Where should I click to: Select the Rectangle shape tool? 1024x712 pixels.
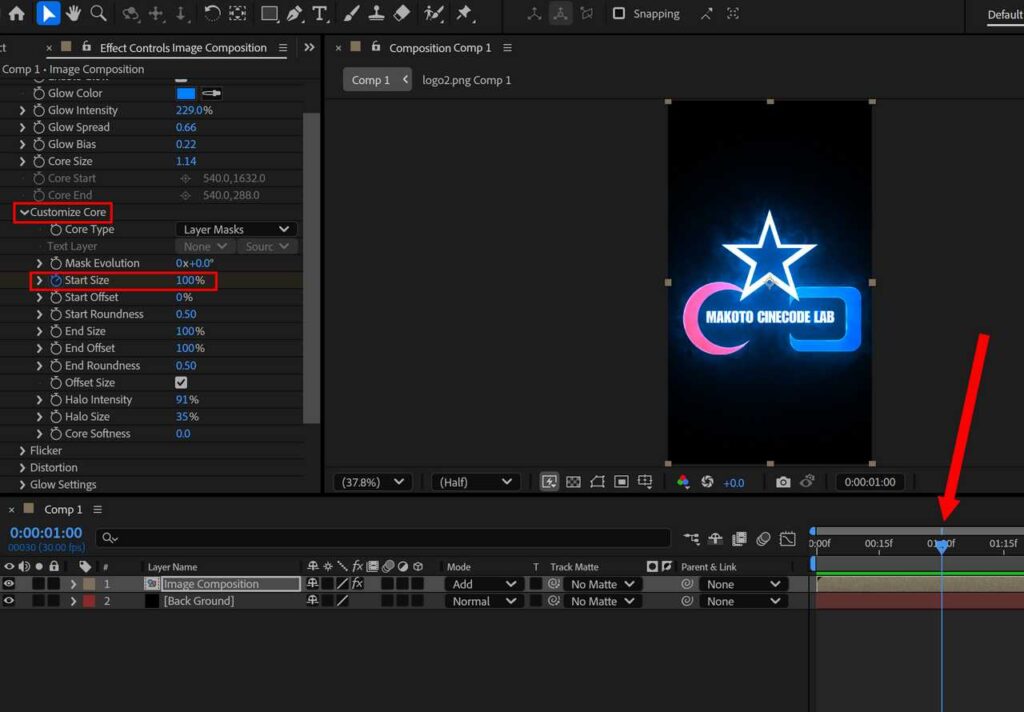pos(269,13)
